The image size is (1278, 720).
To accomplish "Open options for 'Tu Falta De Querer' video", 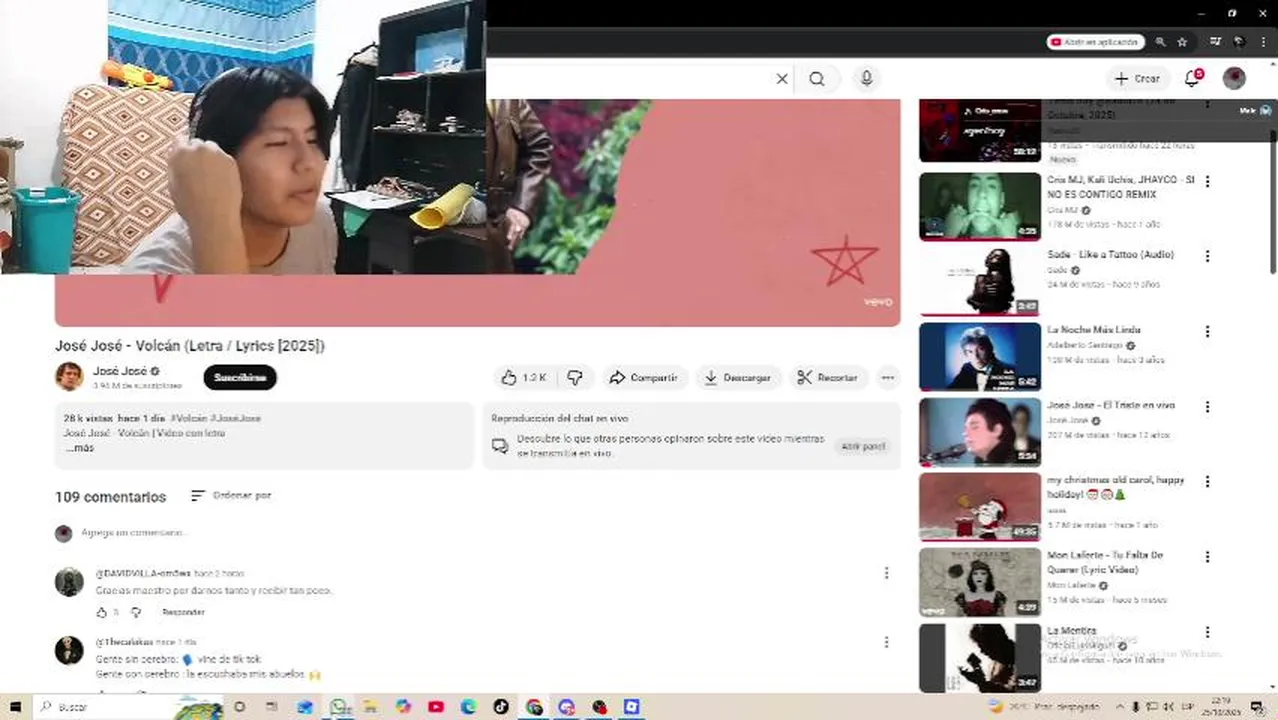I will (x=1207, y=557).
